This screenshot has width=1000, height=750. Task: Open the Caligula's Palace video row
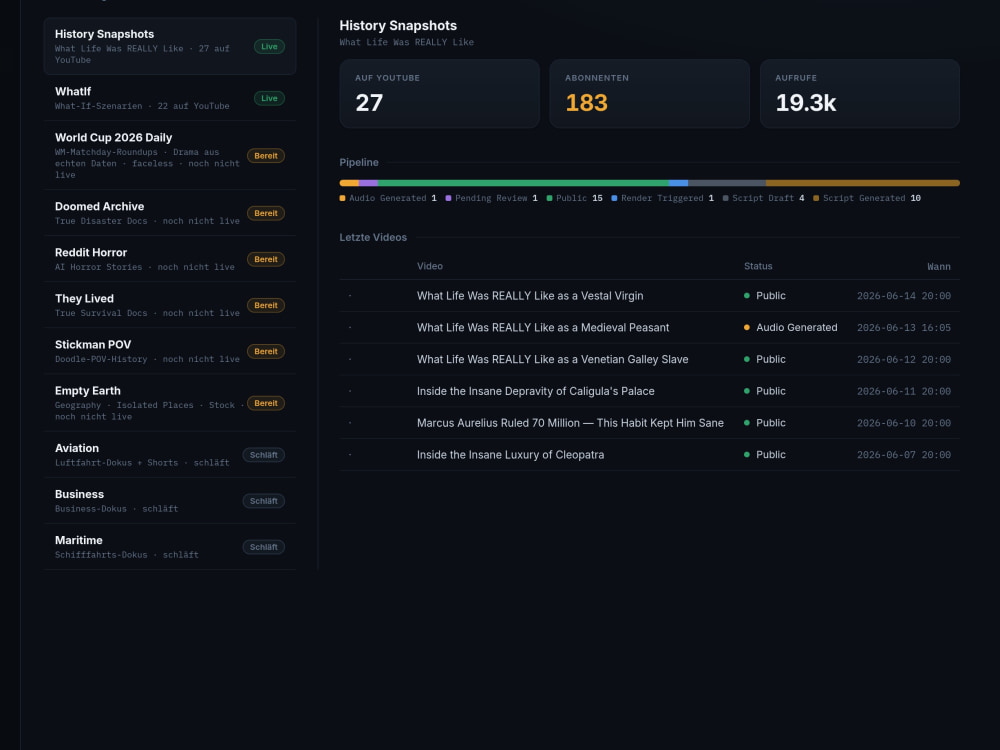649,391
